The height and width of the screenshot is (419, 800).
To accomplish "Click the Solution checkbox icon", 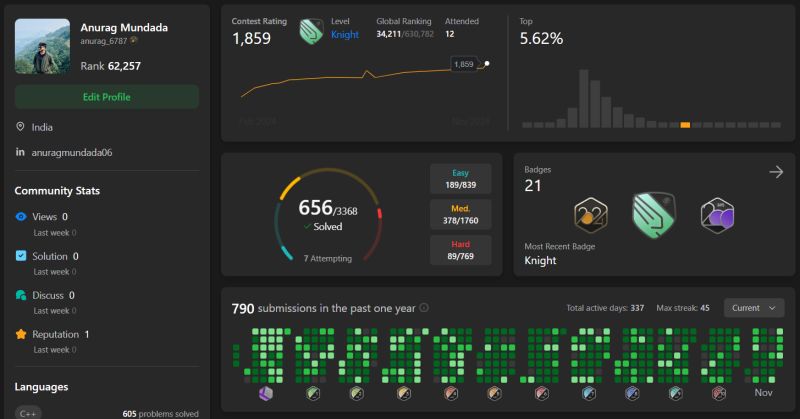I will tap(21, 256).
